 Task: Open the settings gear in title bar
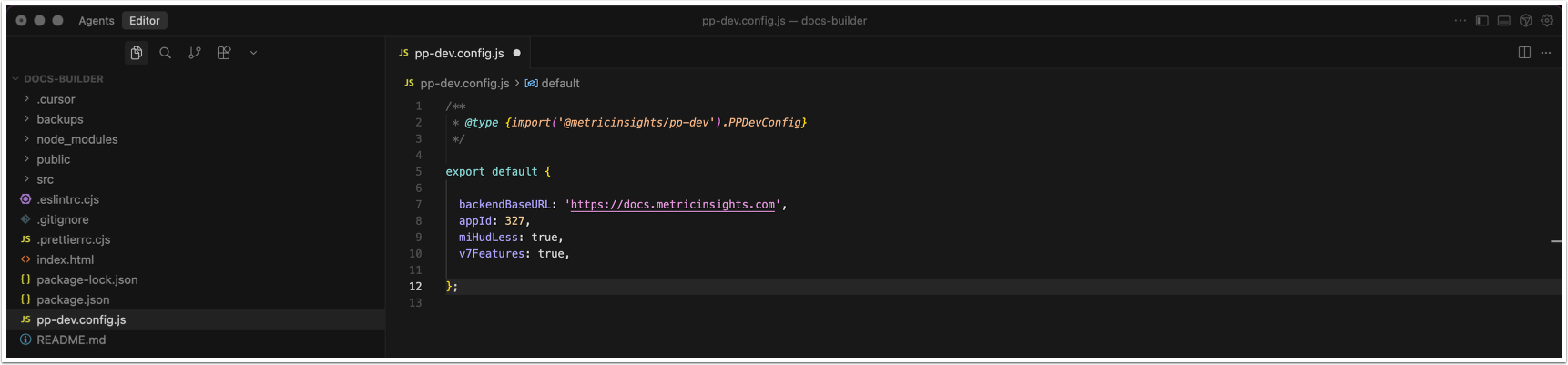[x=1547, y=20]
